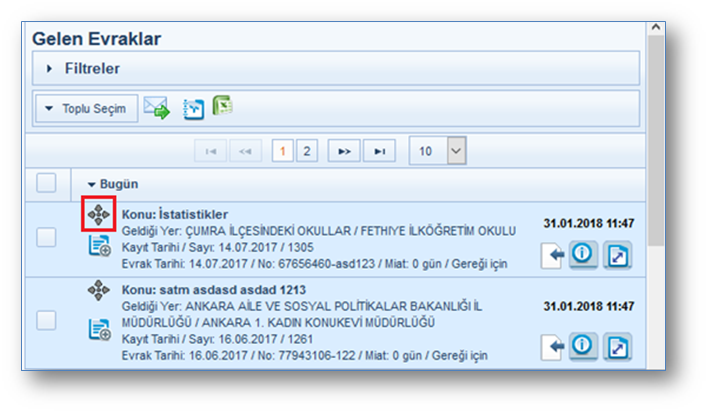
Task: Open info icon for satm asdasd document
Action: 583,346
